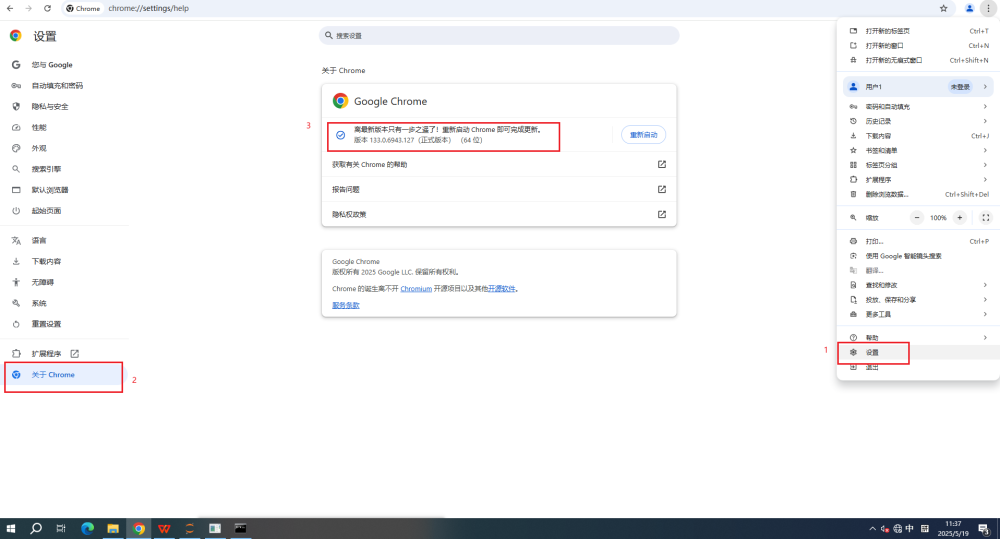This screenshot has width=1000, height=539.
Task: Decrease zoom with the minus button
Action: 916,218
